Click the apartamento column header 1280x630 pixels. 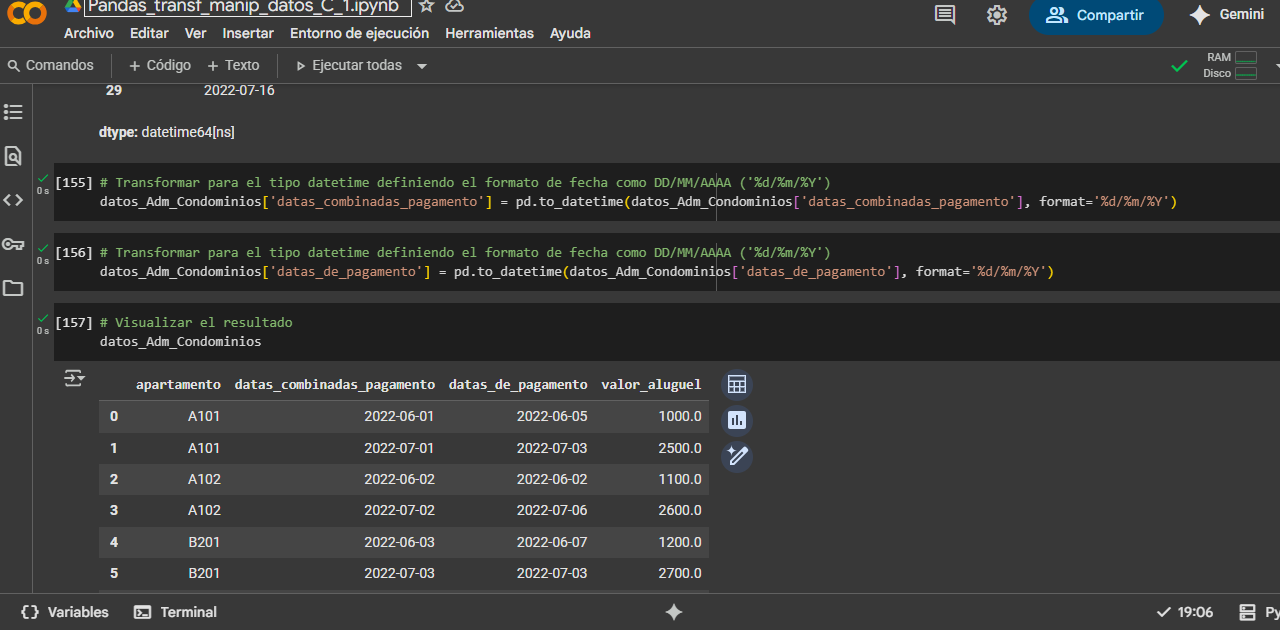[x=178, y=384]
